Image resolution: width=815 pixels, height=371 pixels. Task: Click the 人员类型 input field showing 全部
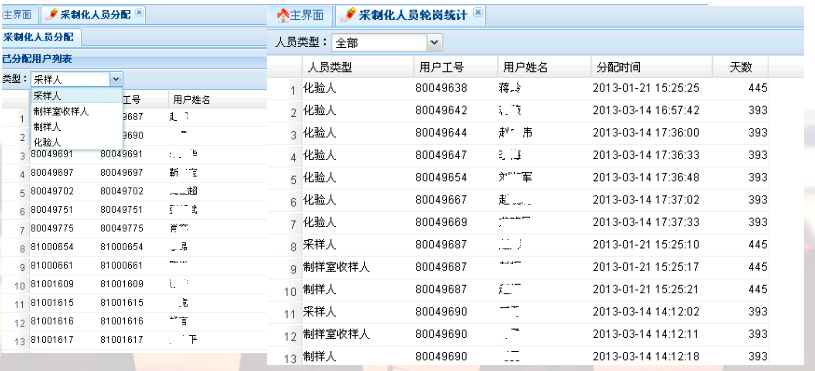point(379,43)
